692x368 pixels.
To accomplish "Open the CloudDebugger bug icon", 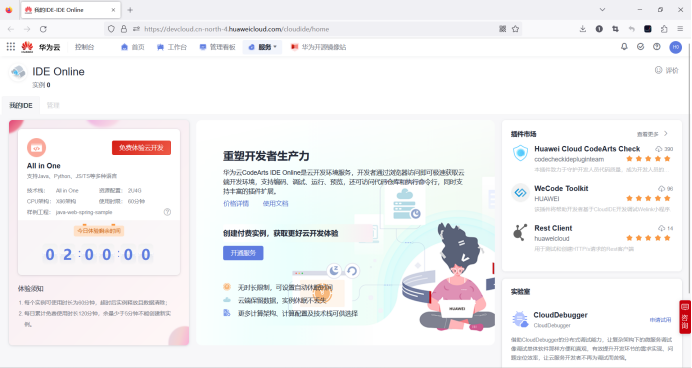I will coord(520,319).
